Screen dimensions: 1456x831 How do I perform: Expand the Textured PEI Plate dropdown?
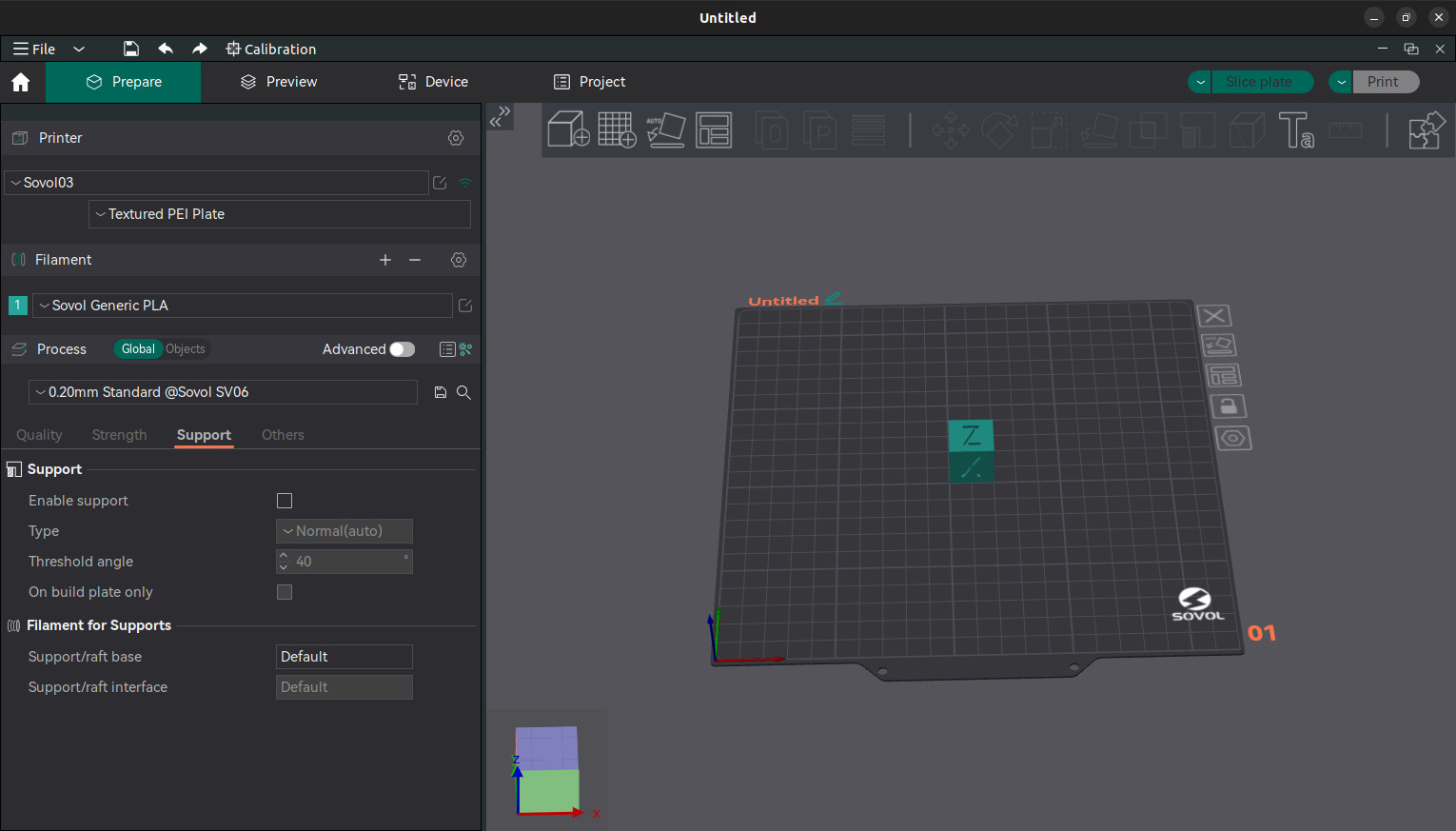tap(279, 214)
